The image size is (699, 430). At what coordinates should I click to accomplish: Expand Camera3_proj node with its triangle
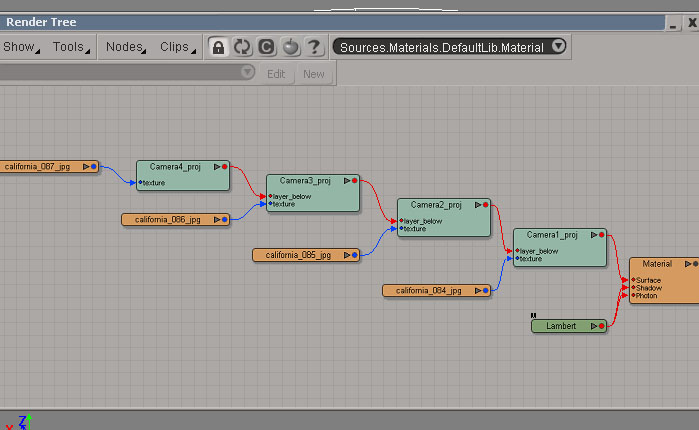(x=346, y=180)
